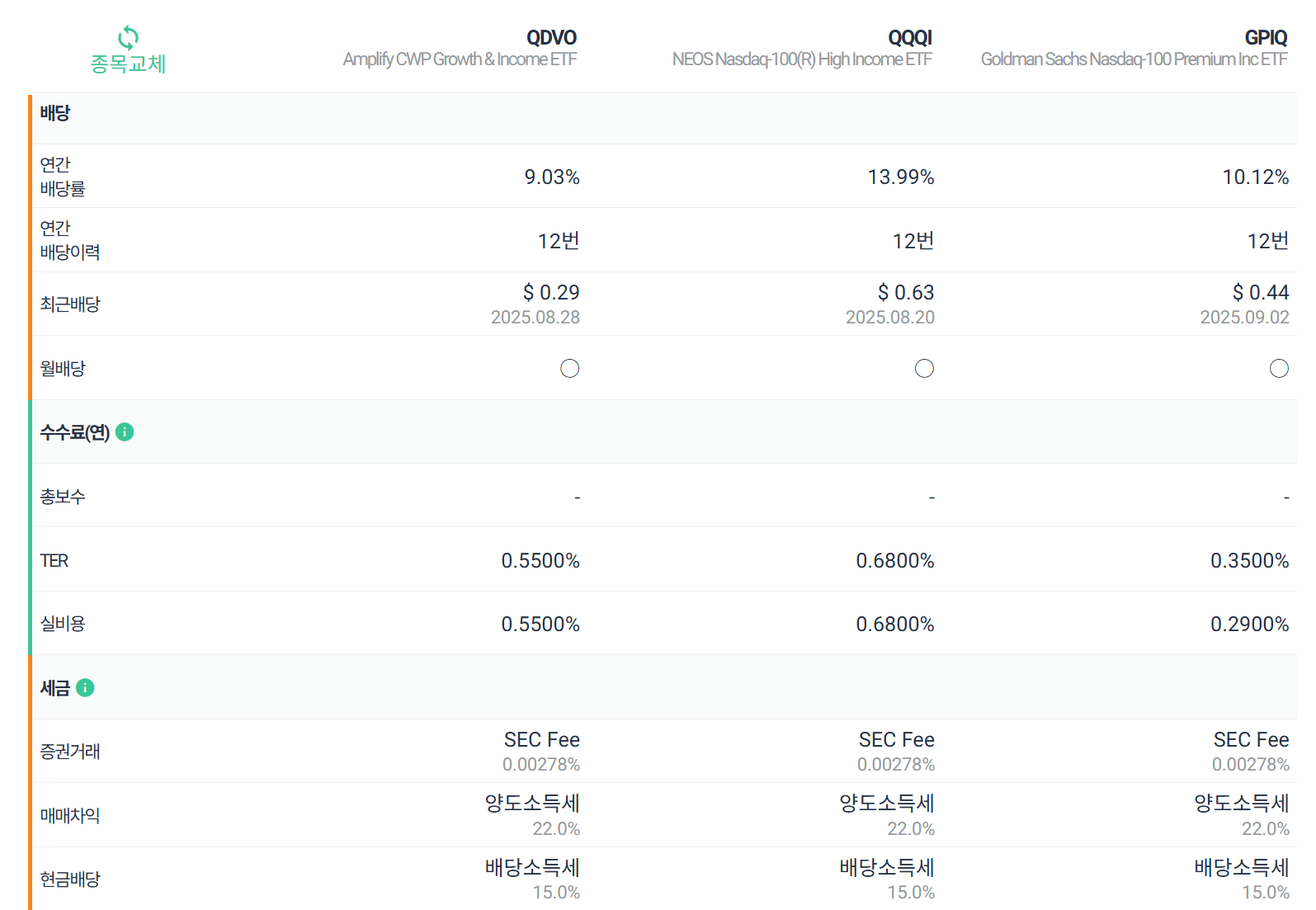Click QQQI annual dividend yield 13.99%
Screen dimensions: 1316x910
[x=901, y=177]
